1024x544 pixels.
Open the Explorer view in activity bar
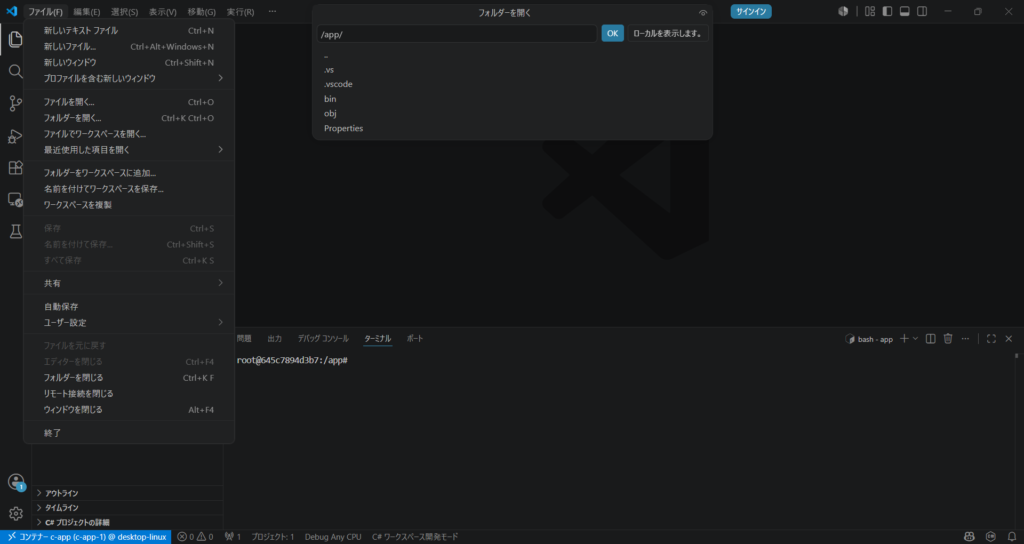point(15,39)
